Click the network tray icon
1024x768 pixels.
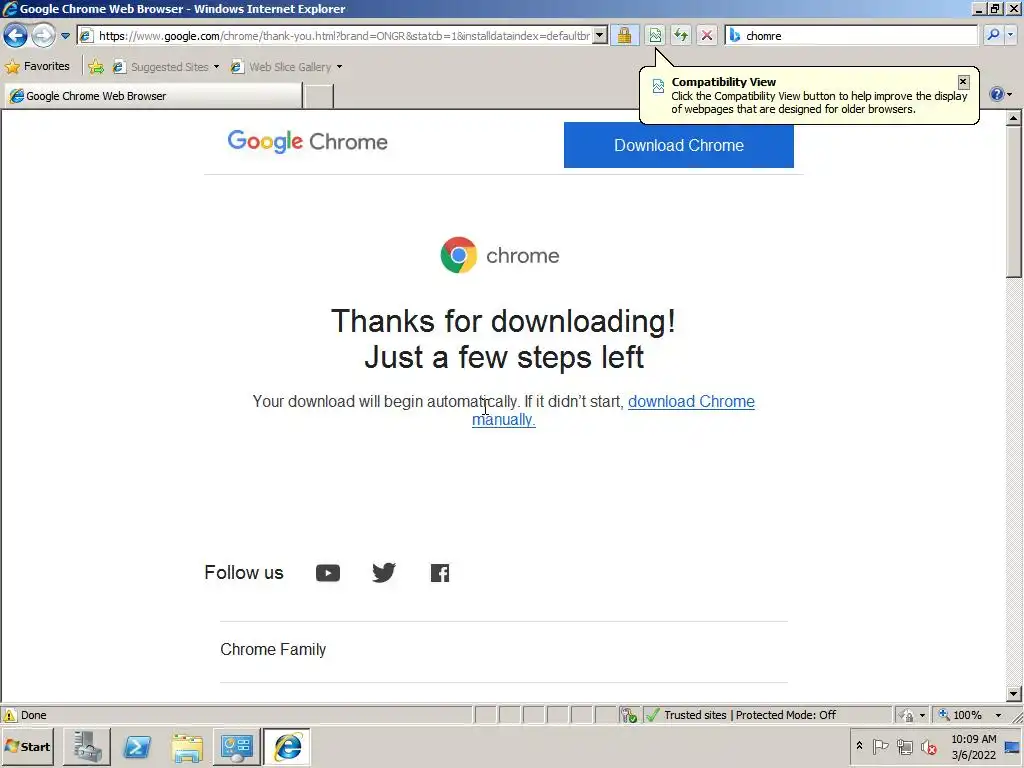coord(904,746)
